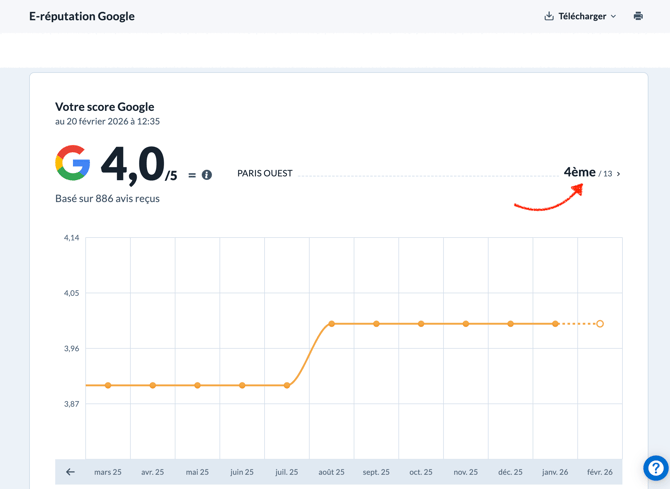Open the info icon next to the score
The width and height of the screenshot is (670, 489).
207,175
